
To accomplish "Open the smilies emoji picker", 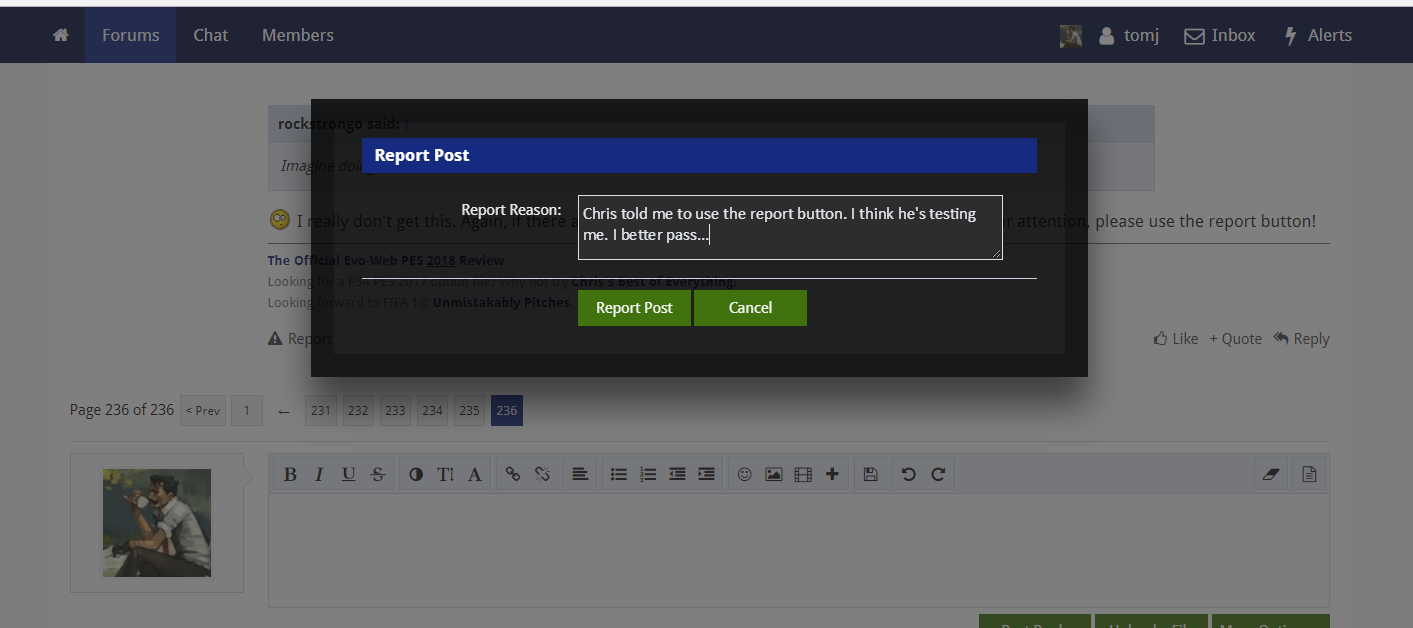I will pyautogui.click(x=744, y=475).
